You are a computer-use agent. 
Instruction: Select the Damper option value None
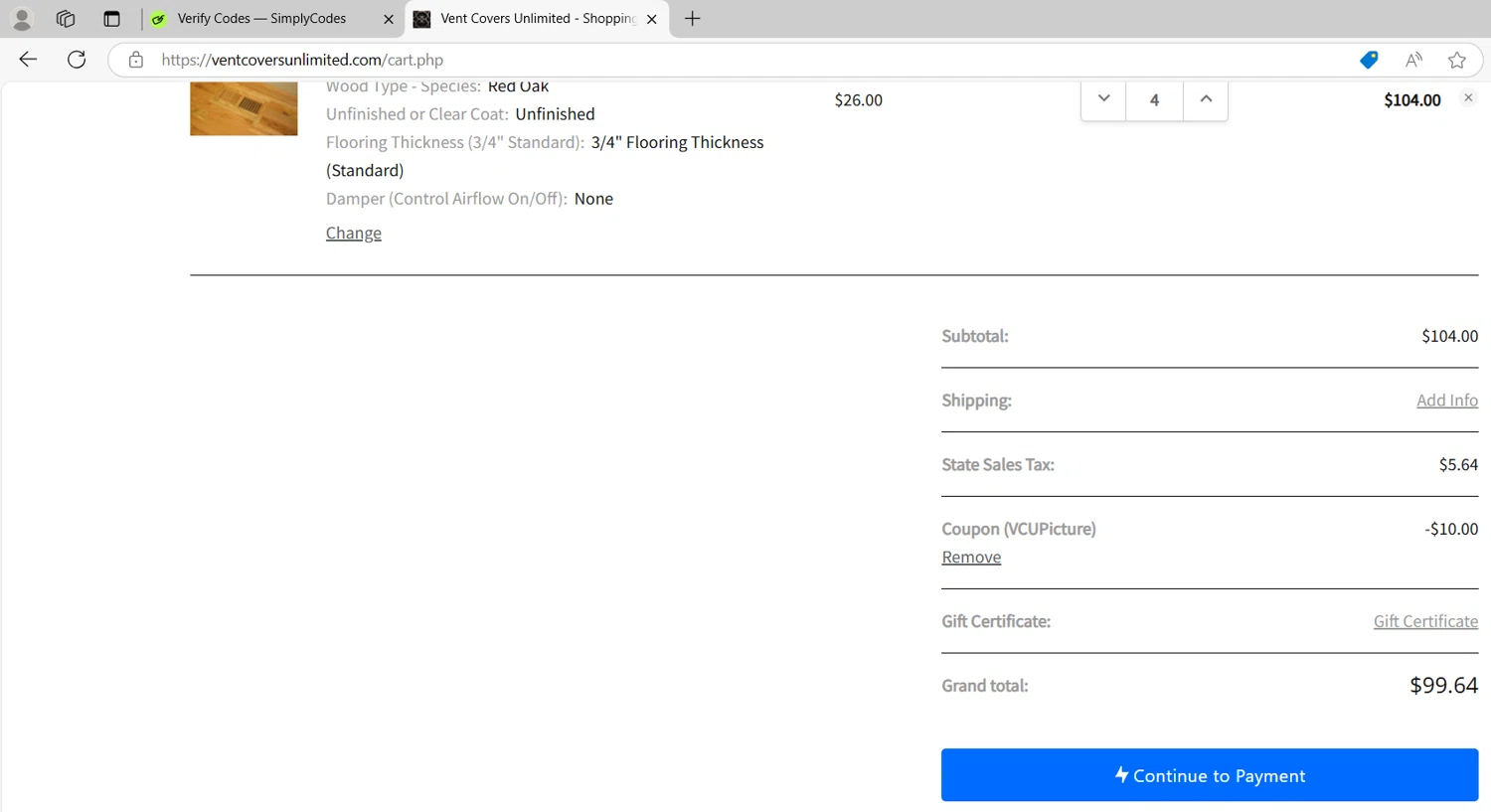click(x=593, y=199)
